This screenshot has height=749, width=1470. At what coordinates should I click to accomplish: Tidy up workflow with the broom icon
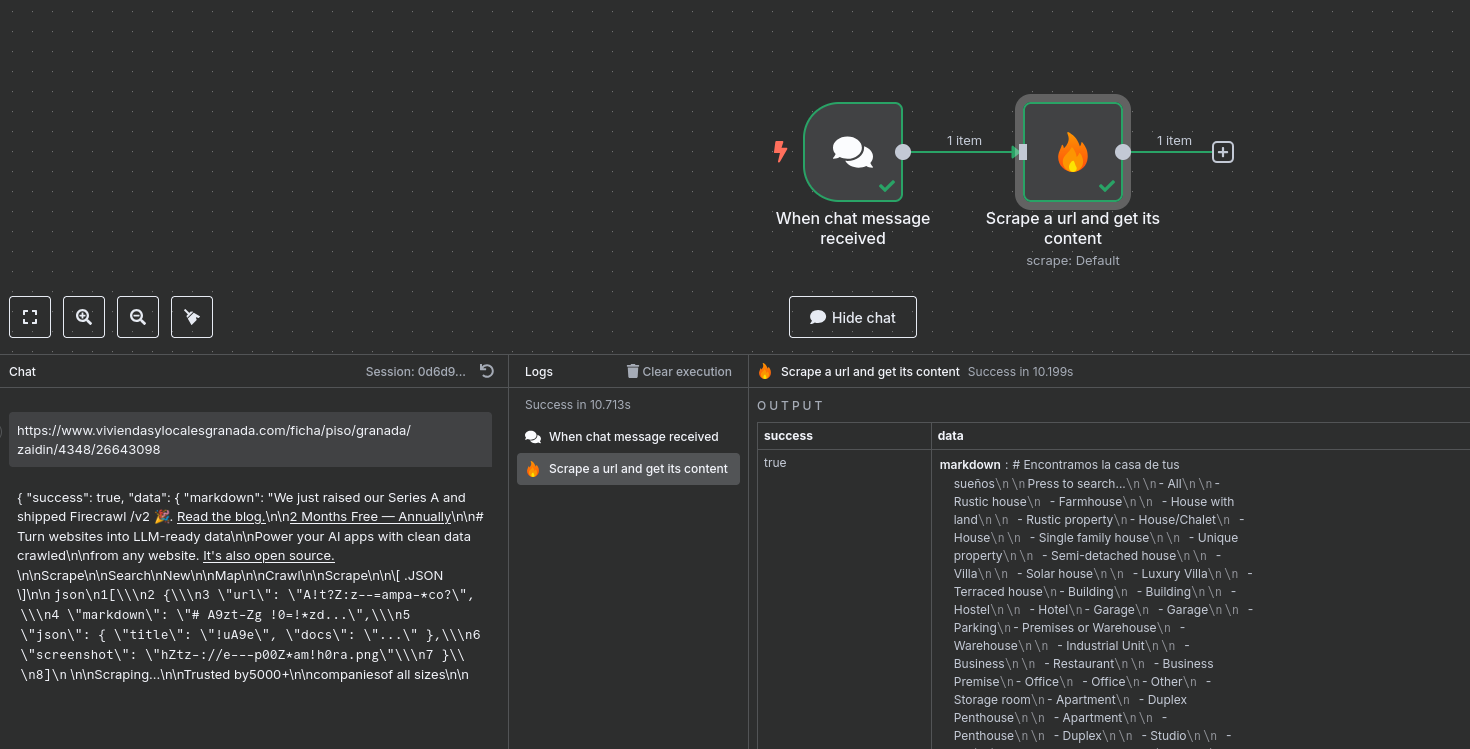(x=192, y=317)
